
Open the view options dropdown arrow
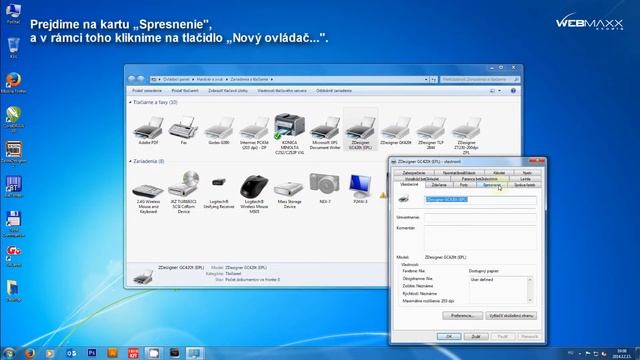[500, 91]
